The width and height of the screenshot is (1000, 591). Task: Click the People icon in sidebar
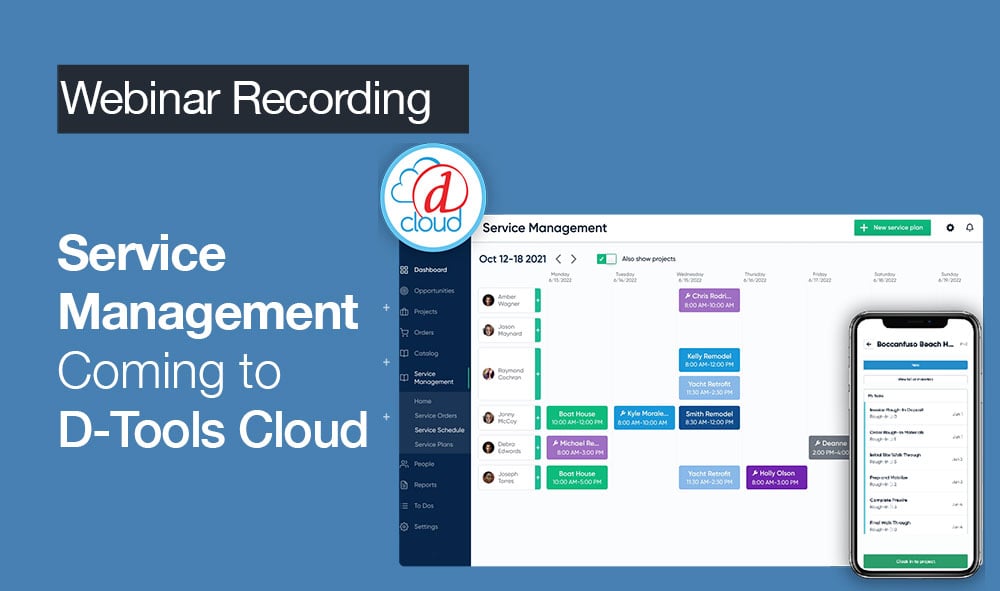tap(404, 464)
